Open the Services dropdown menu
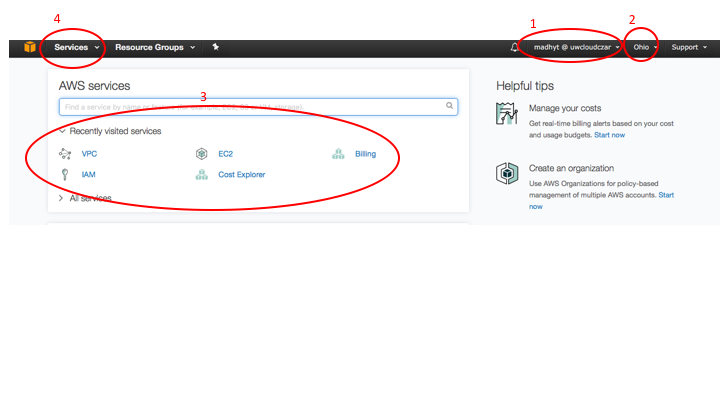The image size is (720, 405). coord(77,47)
